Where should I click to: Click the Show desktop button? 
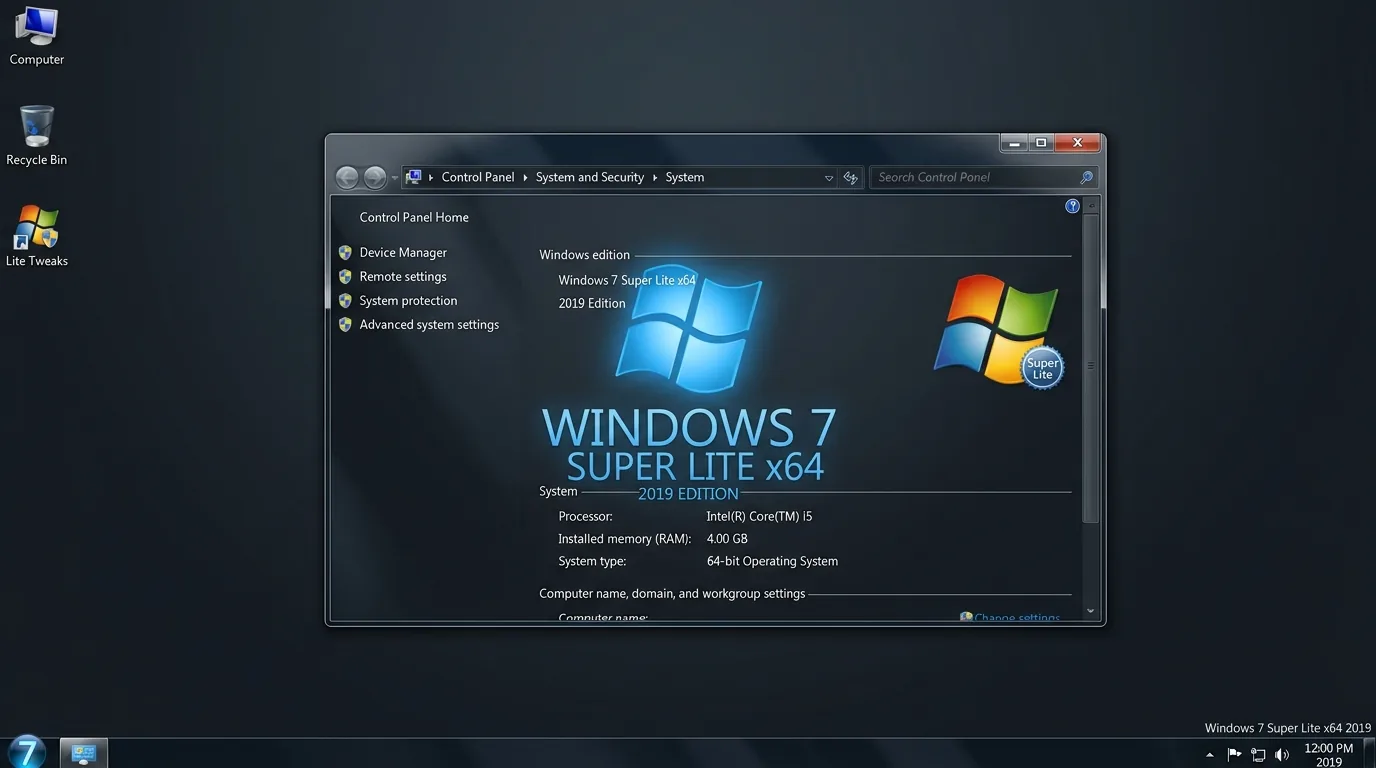pyautogui.click(x=1369, y=753)
